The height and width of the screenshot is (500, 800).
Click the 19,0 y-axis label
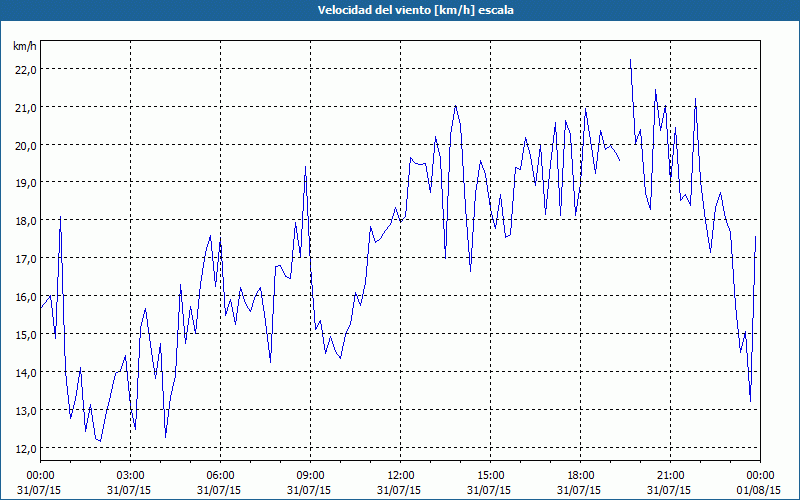coord(26,184)
